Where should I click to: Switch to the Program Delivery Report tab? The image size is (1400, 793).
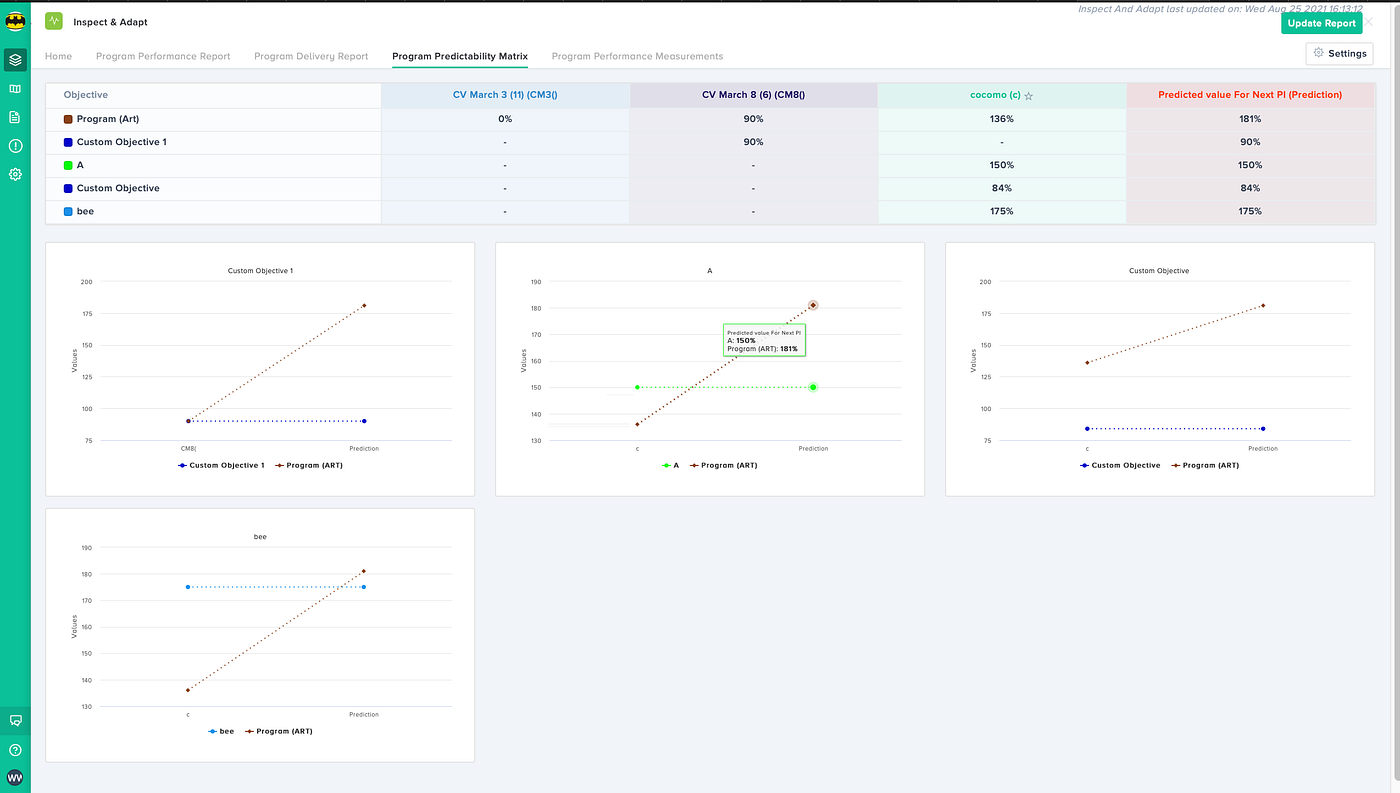tap(311, 55)
